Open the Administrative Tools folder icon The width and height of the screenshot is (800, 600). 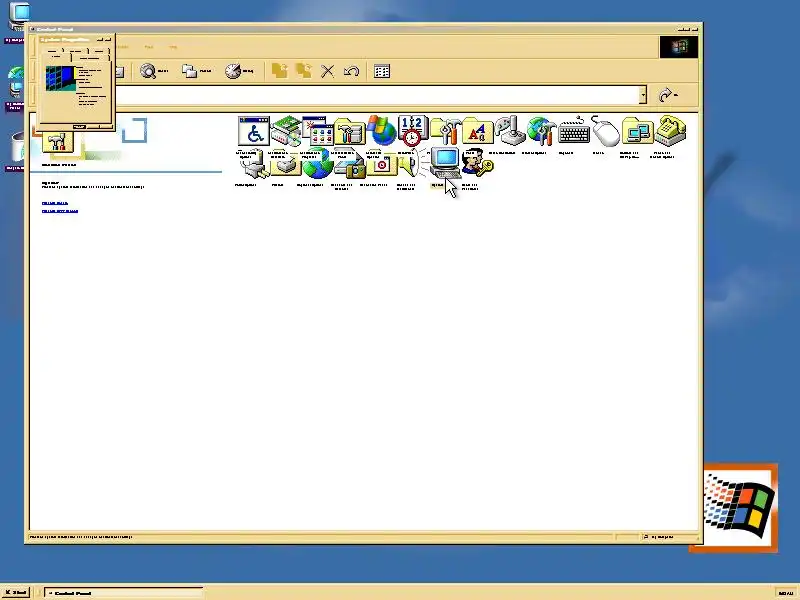[x=349, y=132]
